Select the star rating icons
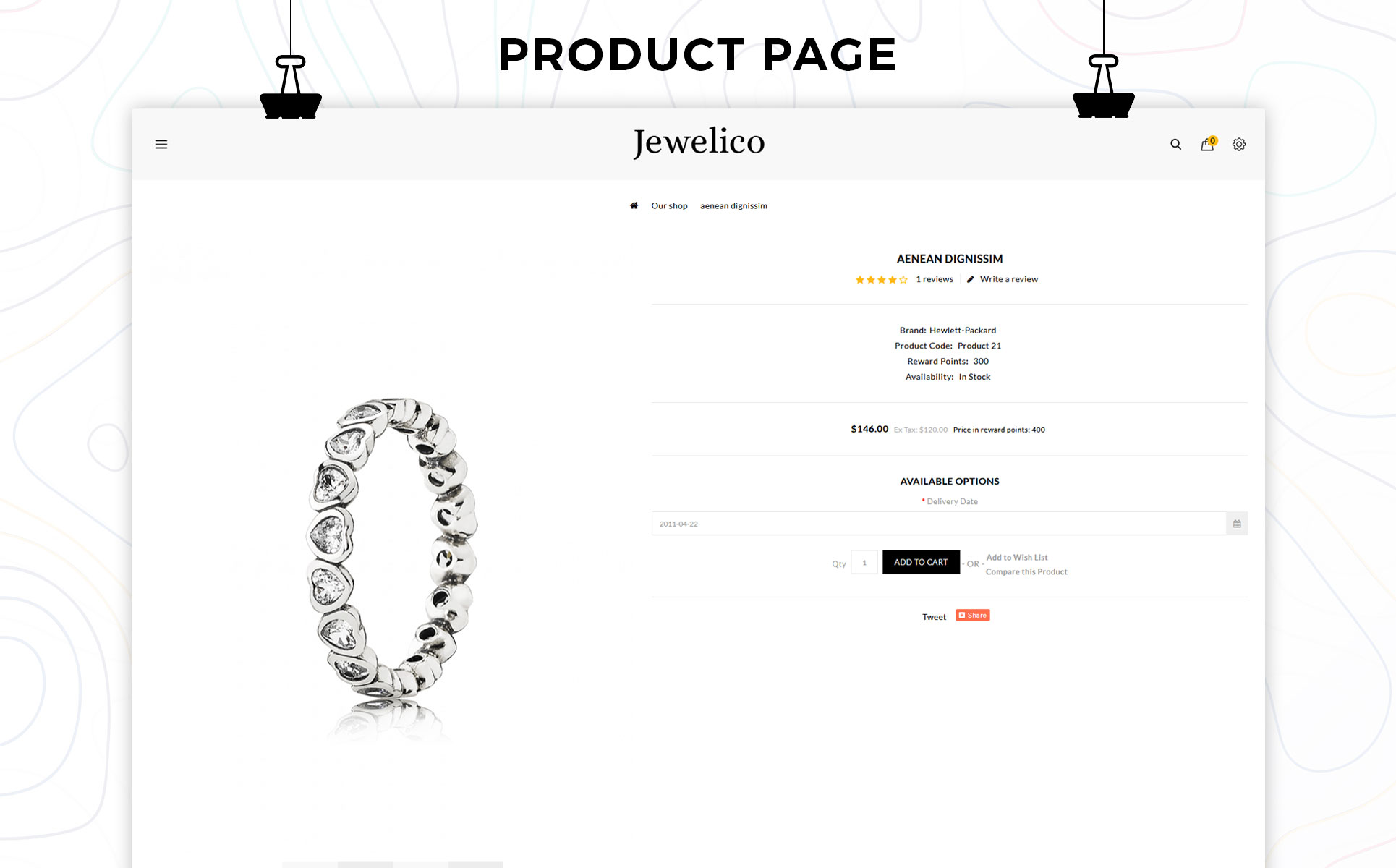This screenshot has height=868, width=1396. point(881,280)
